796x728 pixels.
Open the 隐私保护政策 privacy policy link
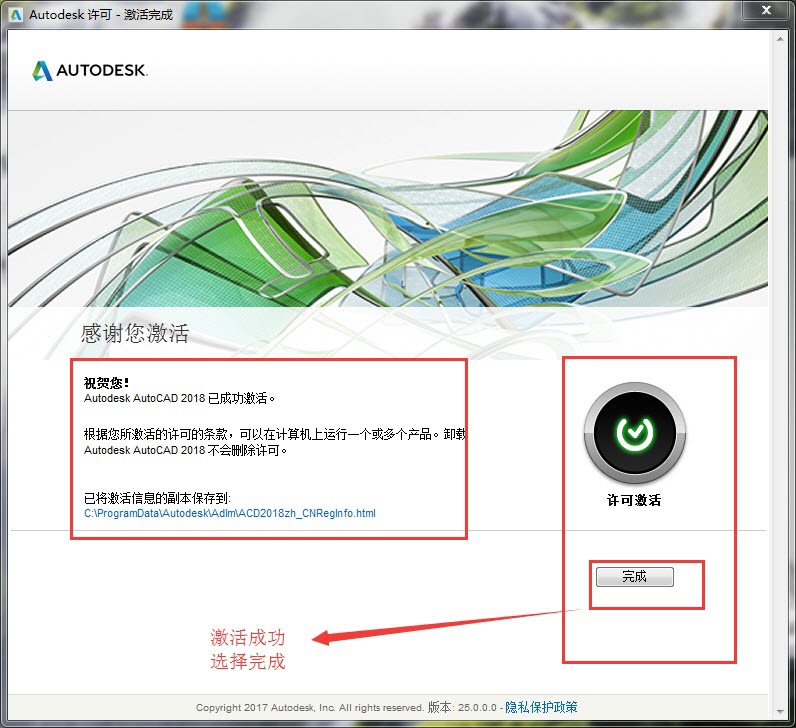(541, 707)
